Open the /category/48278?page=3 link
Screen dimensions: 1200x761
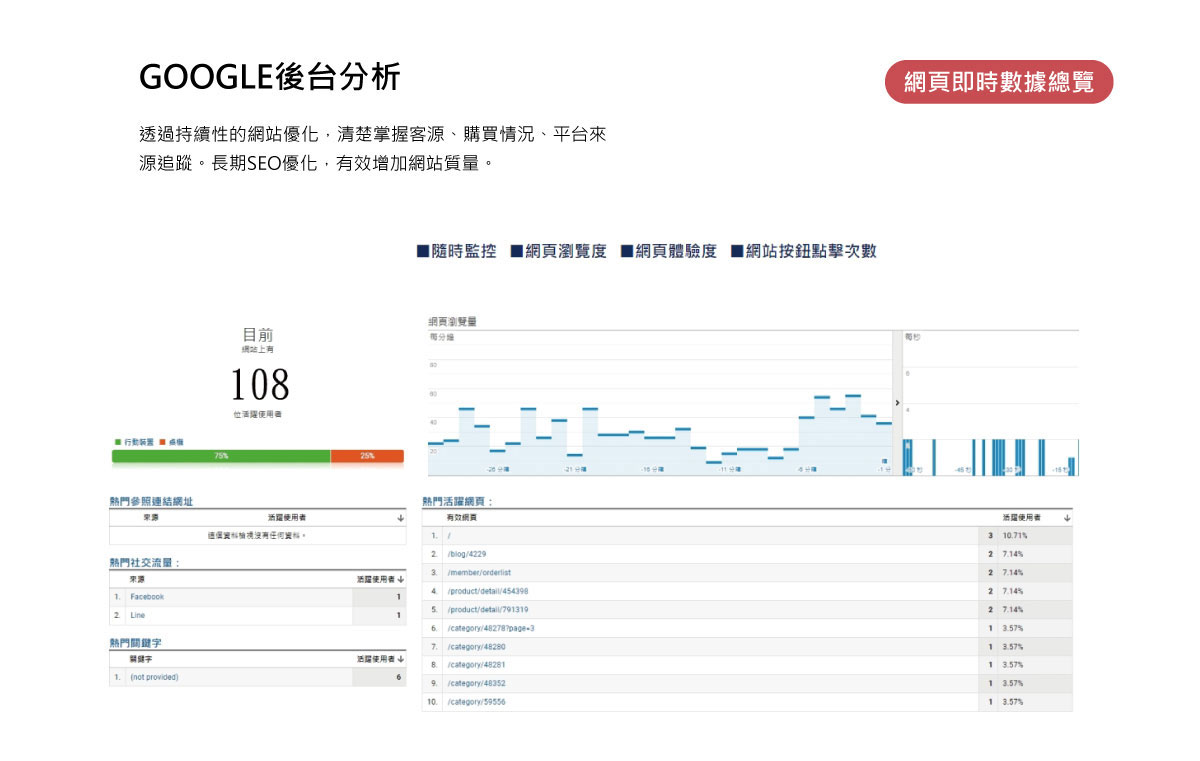[491, 628]
